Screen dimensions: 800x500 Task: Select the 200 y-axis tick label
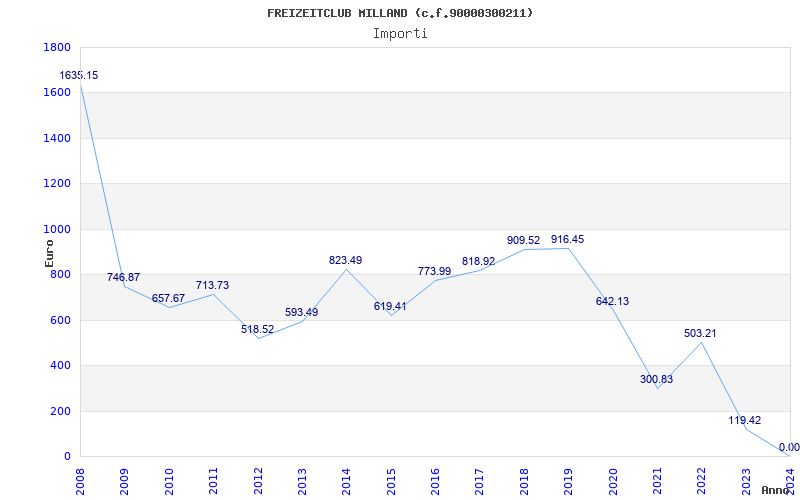(60, 411)
